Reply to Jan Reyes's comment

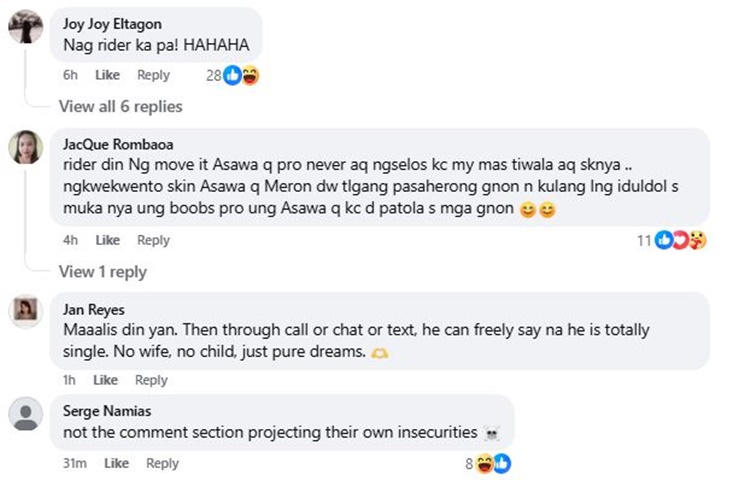[151, 380]
